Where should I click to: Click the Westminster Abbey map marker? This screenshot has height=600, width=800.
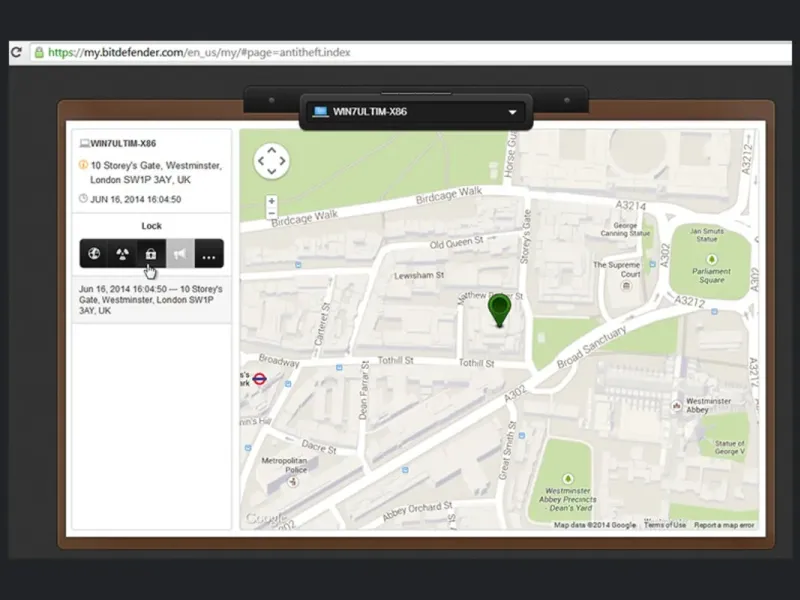(x=677, y=406)
